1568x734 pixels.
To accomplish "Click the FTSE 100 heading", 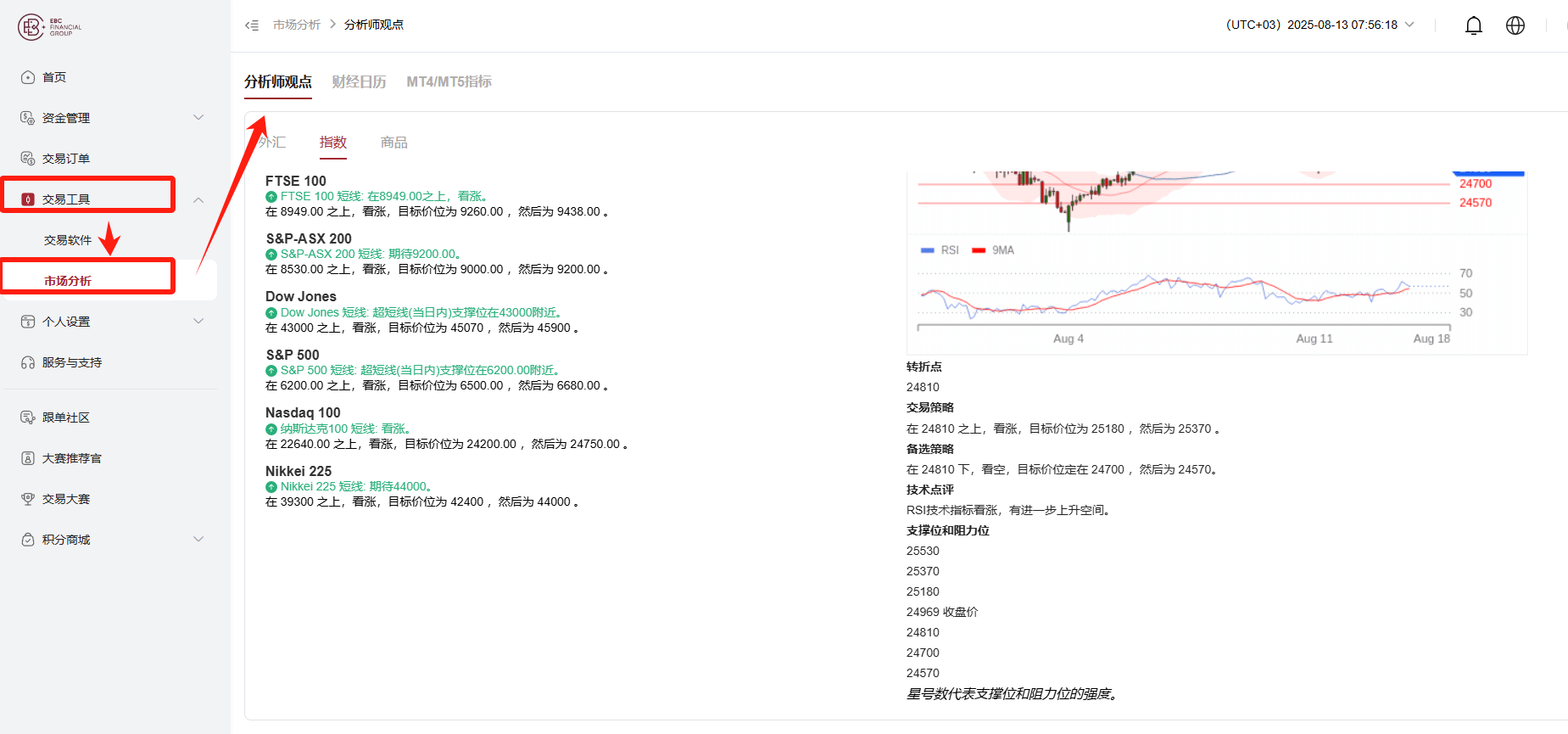I will (x=296, y=181).
